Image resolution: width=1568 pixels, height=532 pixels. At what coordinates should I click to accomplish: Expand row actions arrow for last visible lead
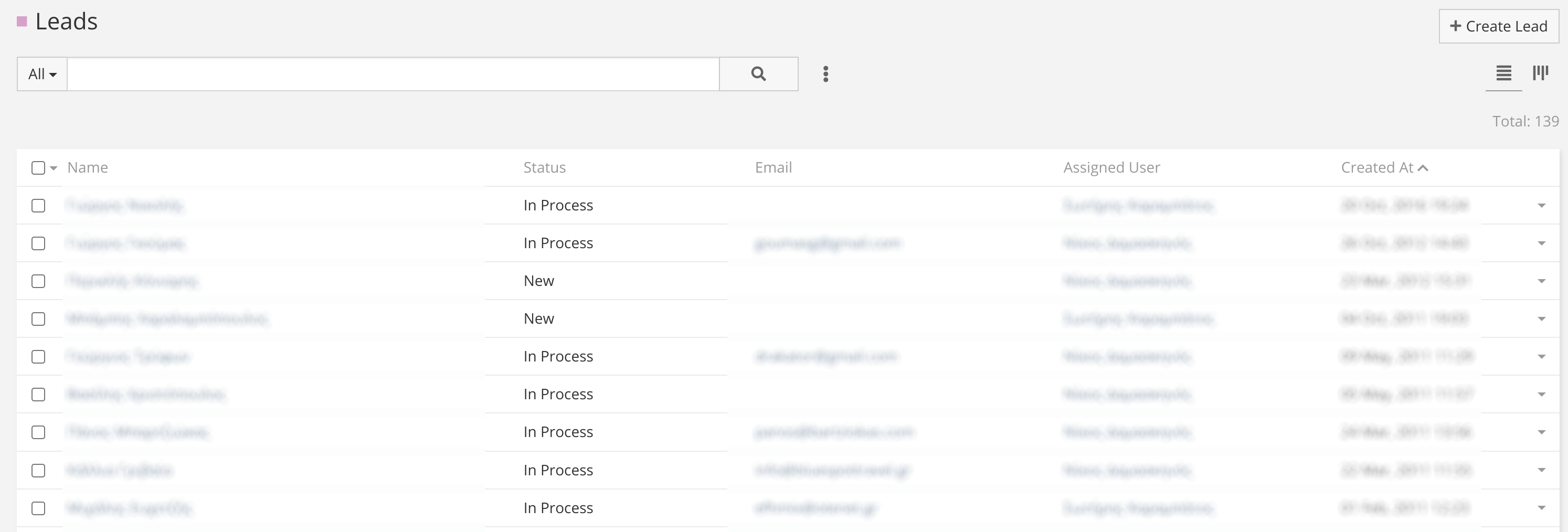point(1541,508)
